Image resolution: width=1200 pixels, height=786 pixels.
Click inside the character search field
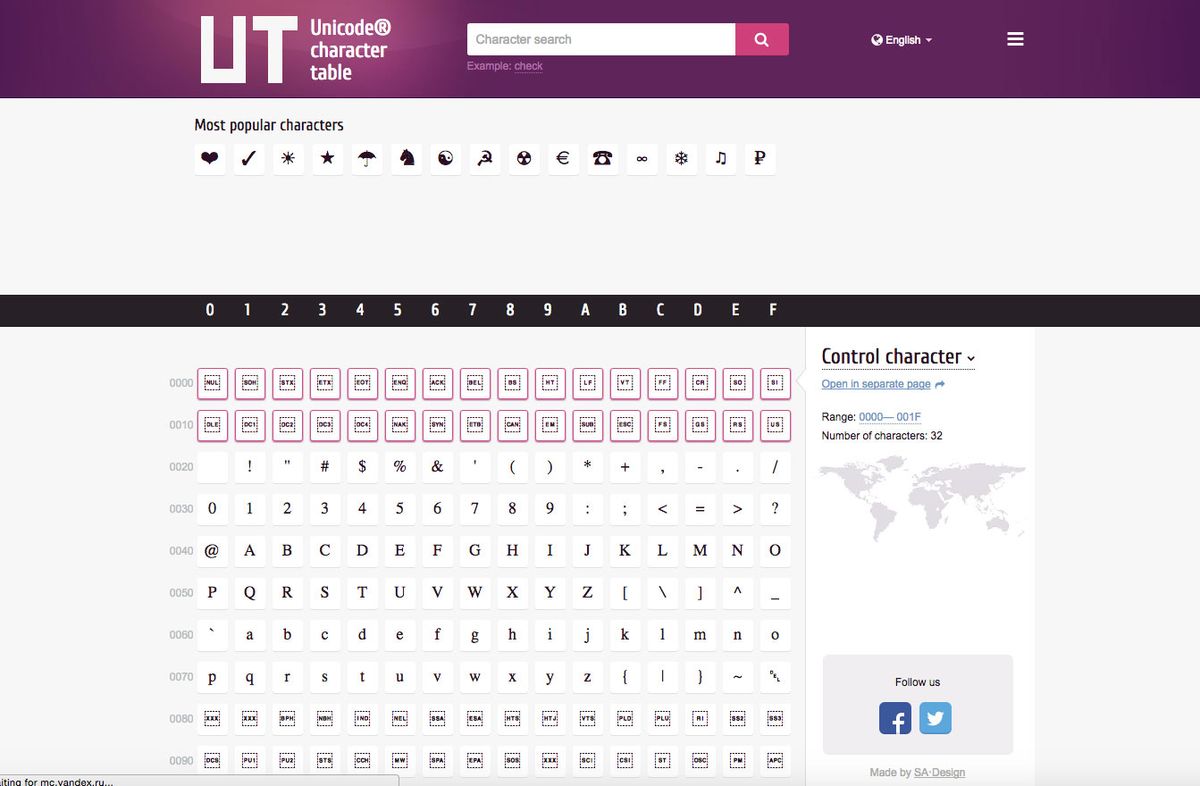click(x=600, y=39)
